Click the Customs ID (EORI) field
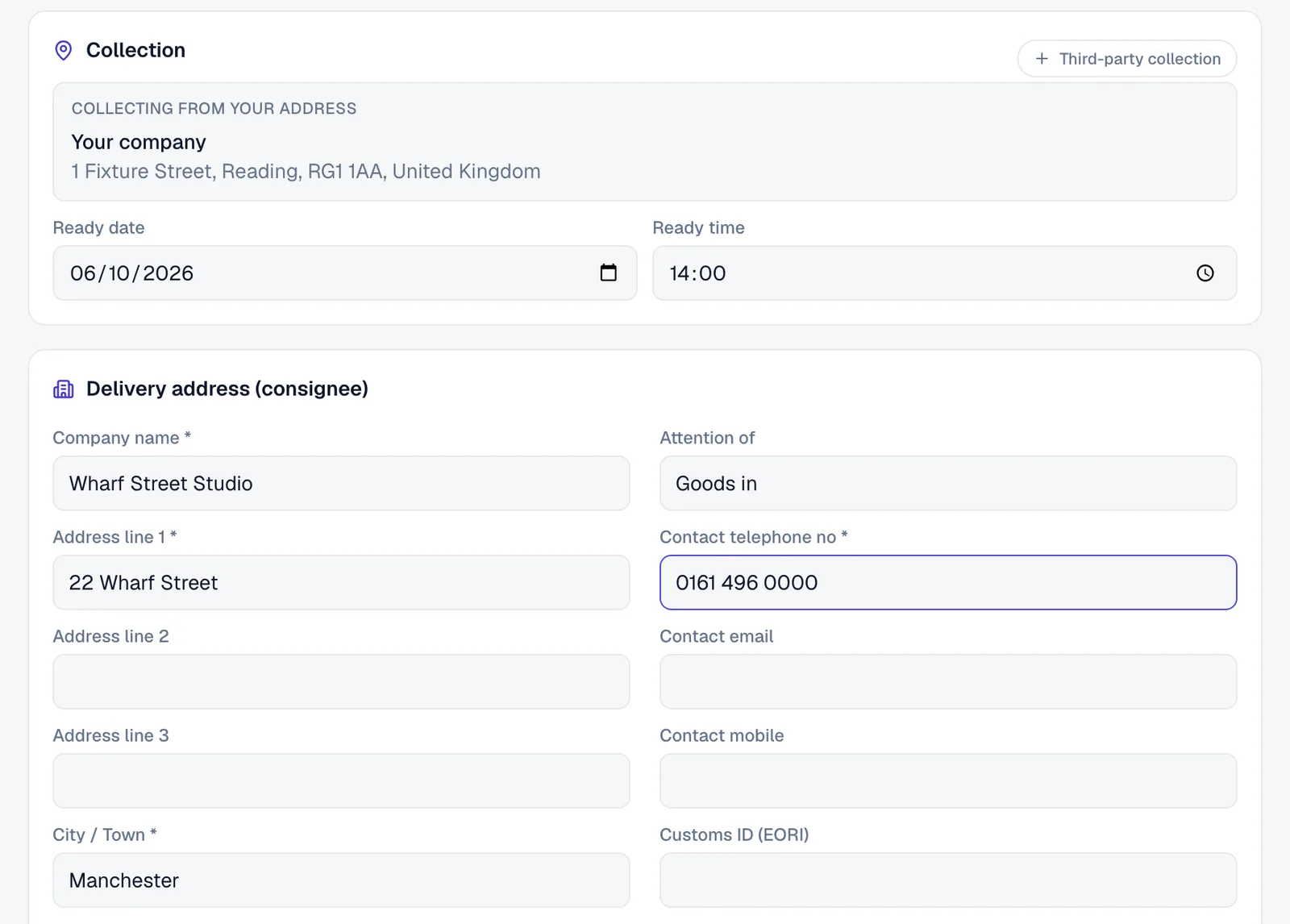 [x=948, y=880]
